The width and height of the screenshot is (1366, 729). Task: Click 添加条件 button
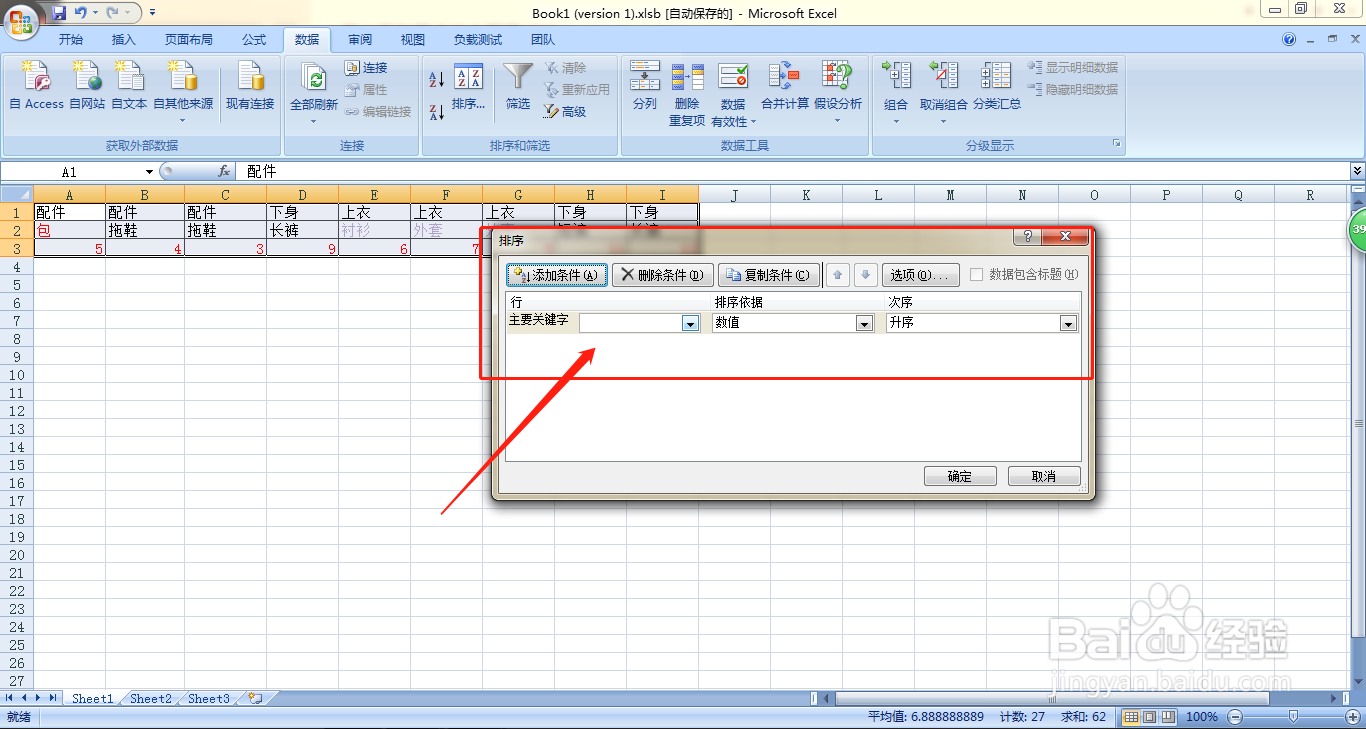(x=557, y=275)
